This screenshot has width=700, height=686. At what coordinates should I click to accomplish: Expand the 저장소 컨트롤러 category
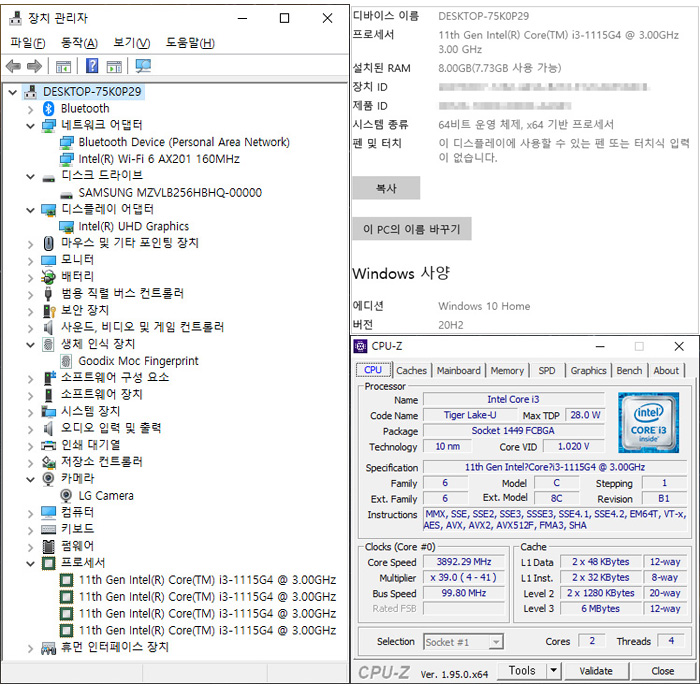[x=30, y=463]
